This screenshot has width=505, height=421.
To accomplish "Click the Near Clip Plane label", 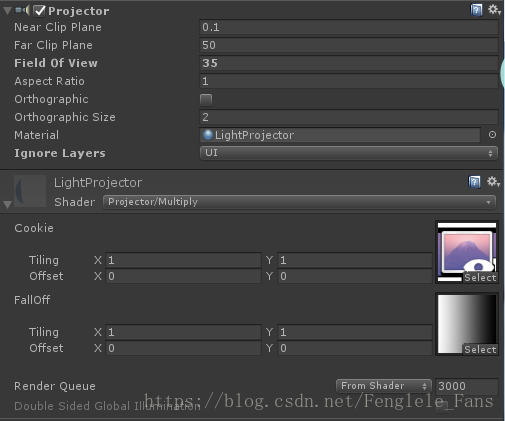I will pos(58,27).
